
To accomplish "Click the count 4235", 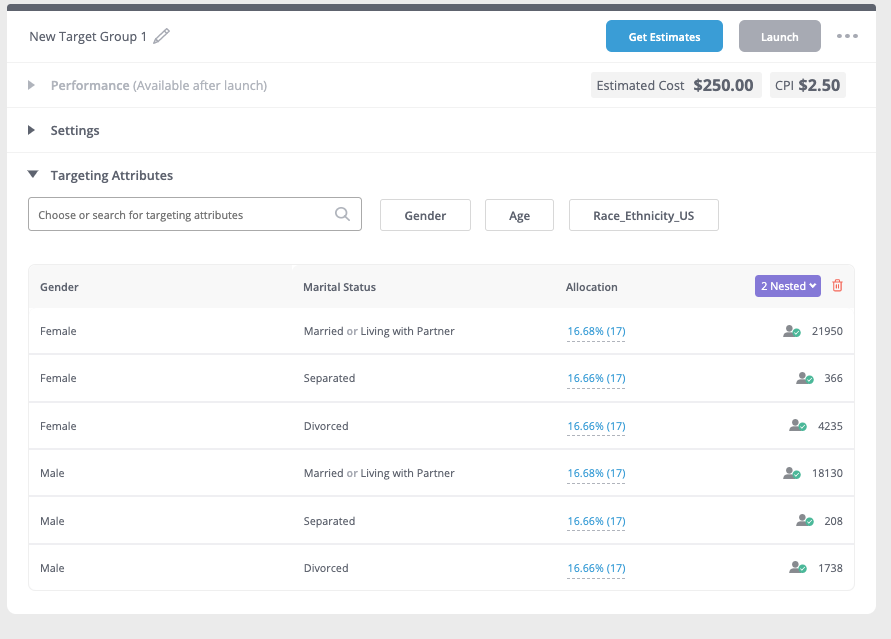I will pos(830,426).
